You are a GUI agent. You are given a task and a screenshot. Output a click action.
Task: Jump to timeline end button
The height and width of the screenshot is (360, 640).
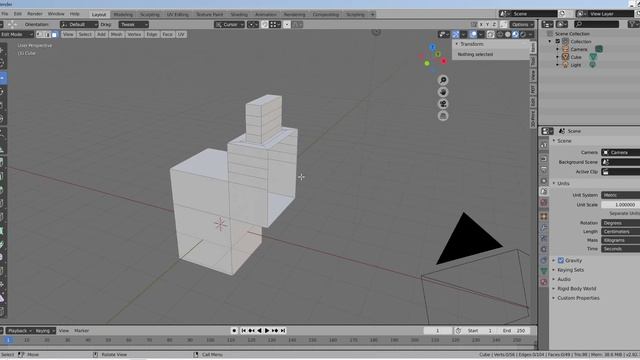(283, 331)
